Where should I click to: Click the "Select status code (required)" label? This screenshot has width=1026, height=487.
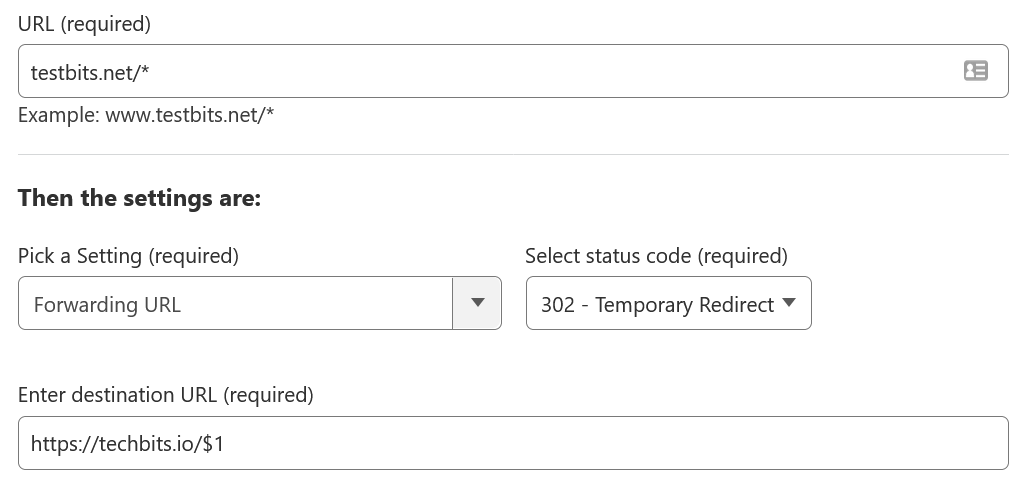[656, 256]
